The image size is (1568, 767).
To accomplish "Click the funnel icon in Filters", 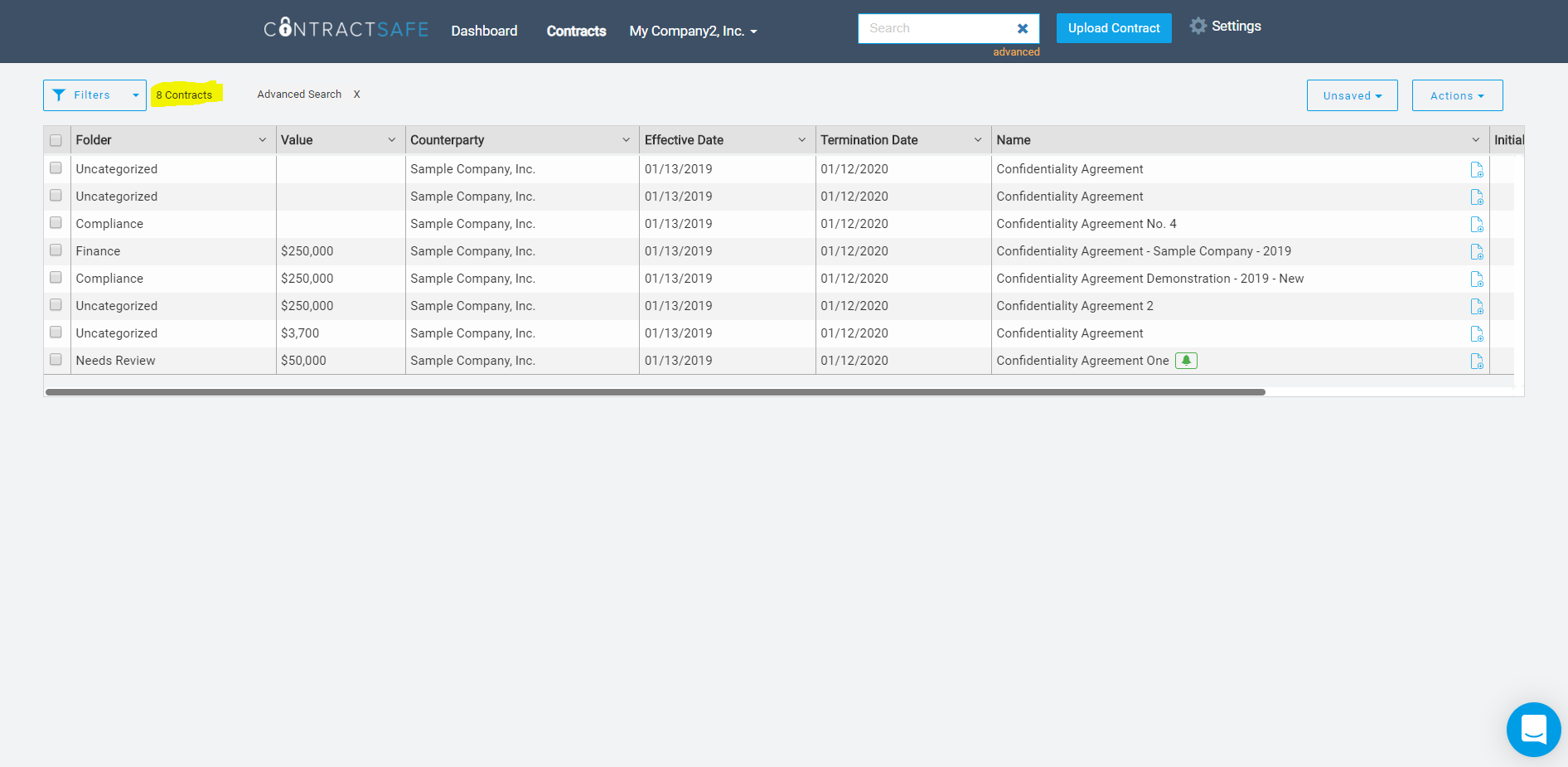I will click(x=59, y=95).
